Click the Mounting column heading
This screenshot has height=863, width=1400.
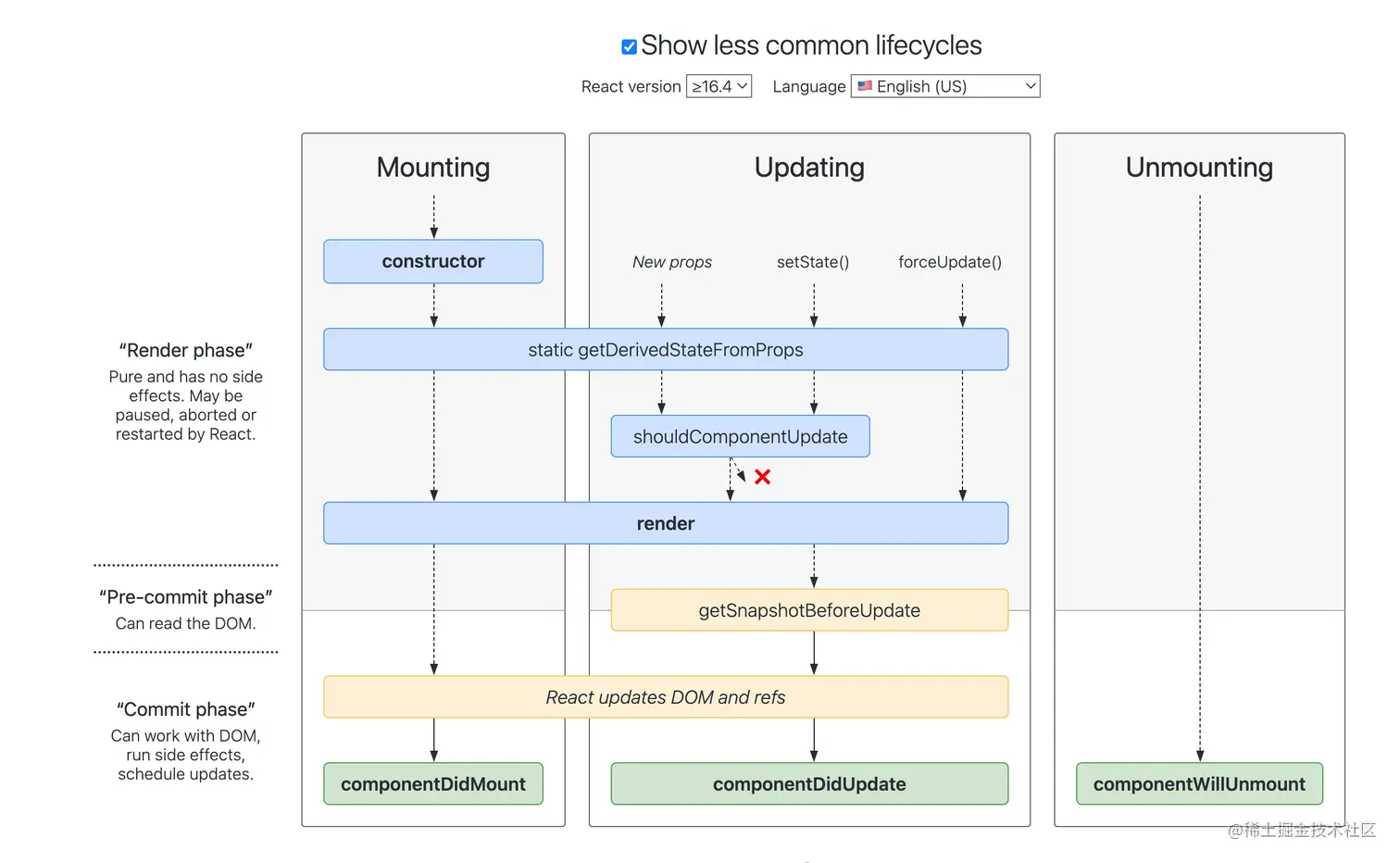(x=433, y=168)
